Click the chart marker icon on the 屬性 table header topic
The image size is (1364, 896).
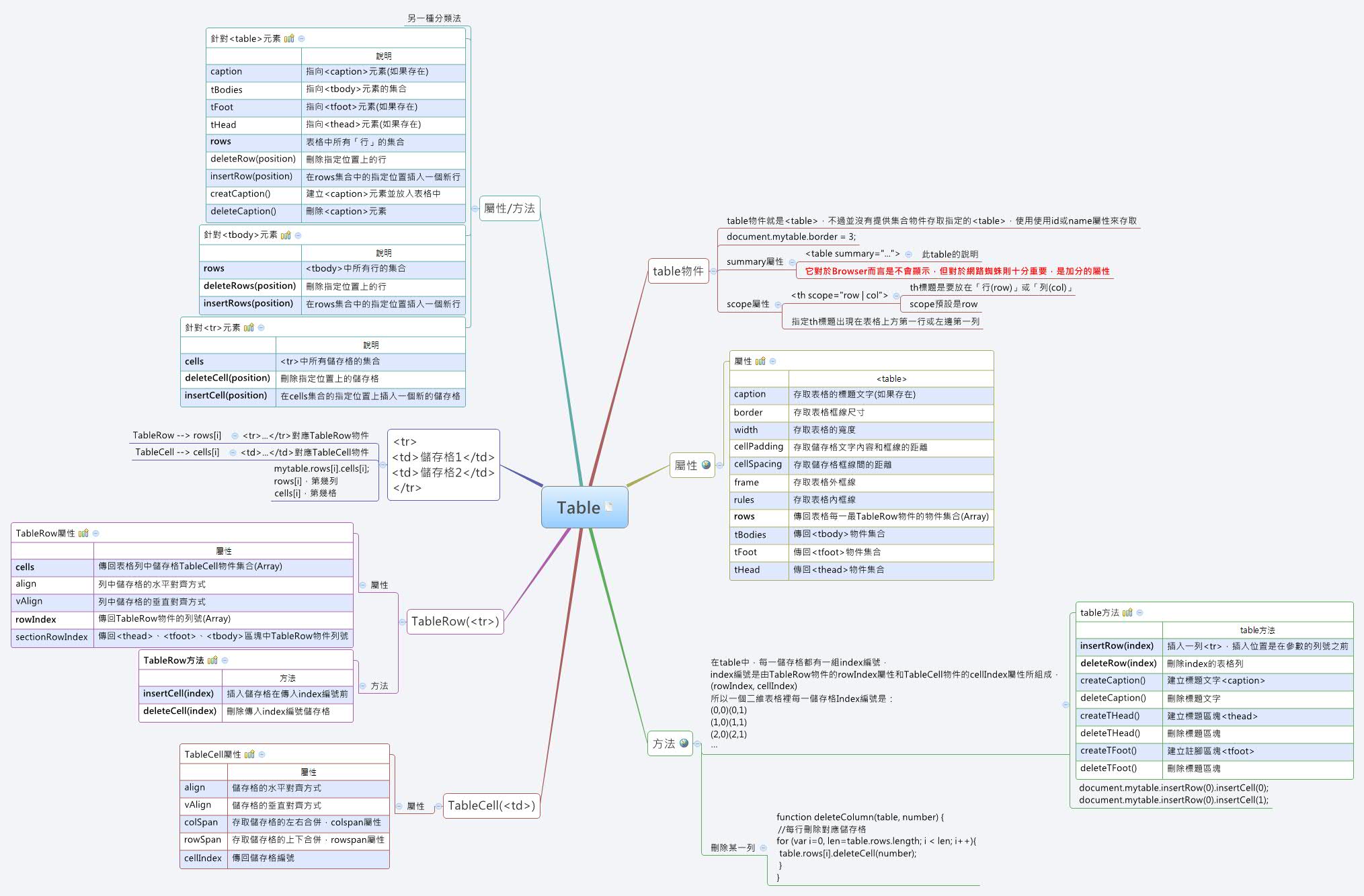click(x=760, y=360)
